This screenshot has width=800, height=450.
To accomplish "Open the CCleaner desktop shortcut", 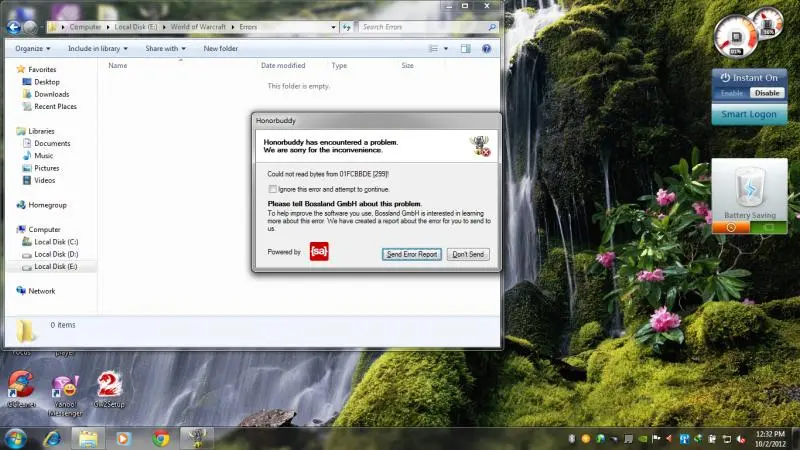I will coord(20,385).
